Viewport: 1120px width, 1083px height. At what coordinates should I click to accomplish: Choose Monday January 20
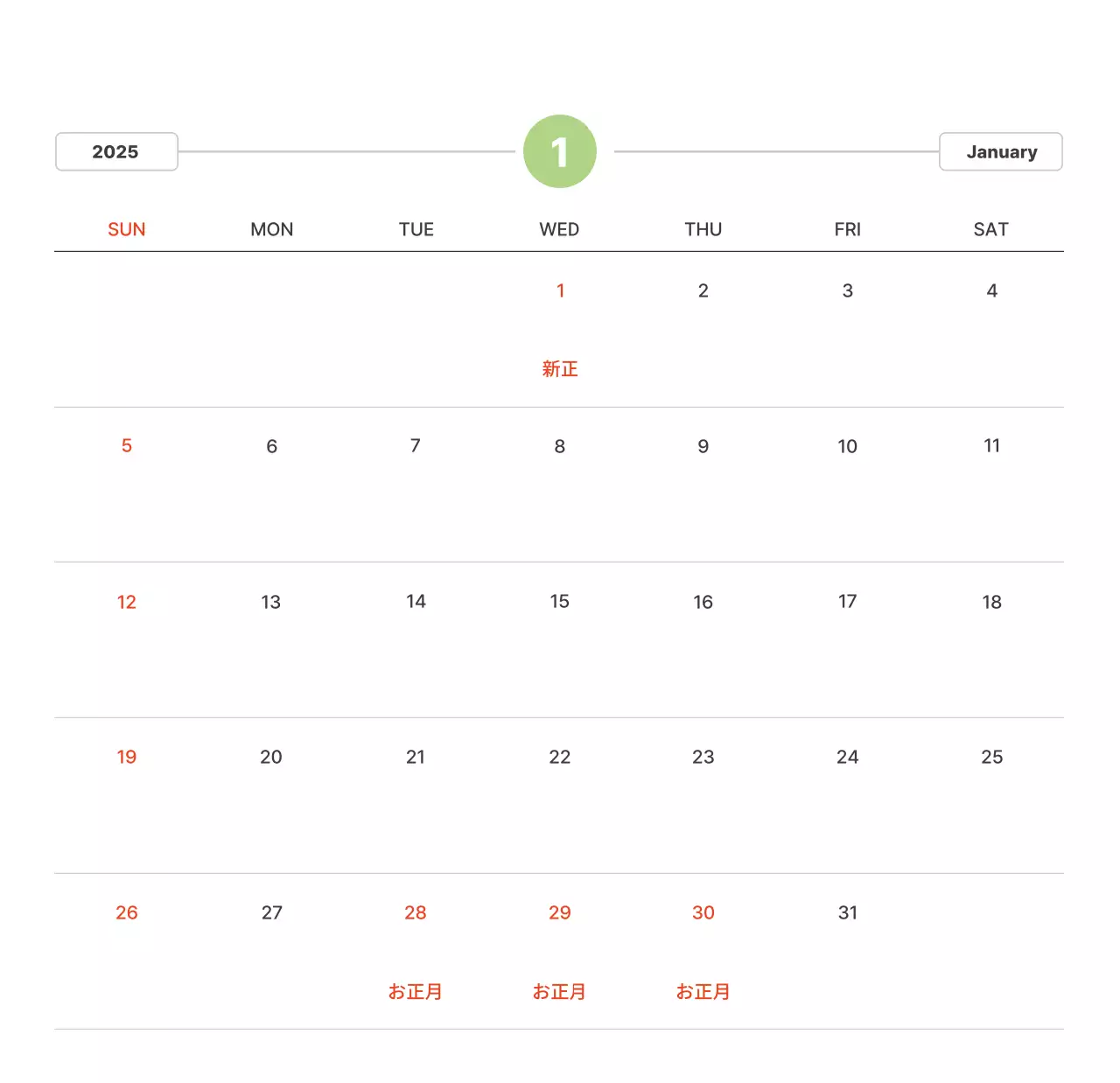(x=271, y=758)
